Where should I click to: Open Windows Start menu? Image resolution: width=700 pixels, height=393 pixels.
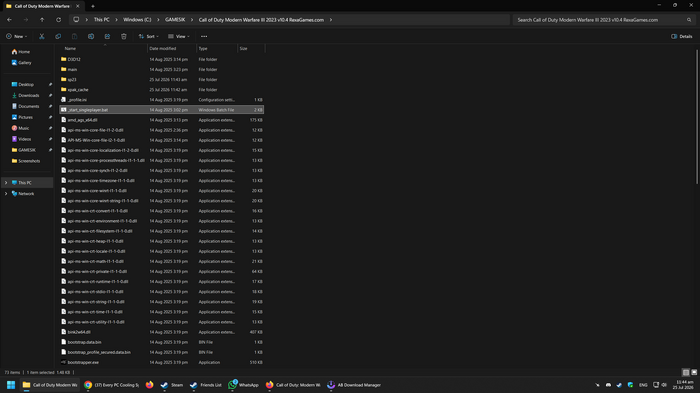11,385
